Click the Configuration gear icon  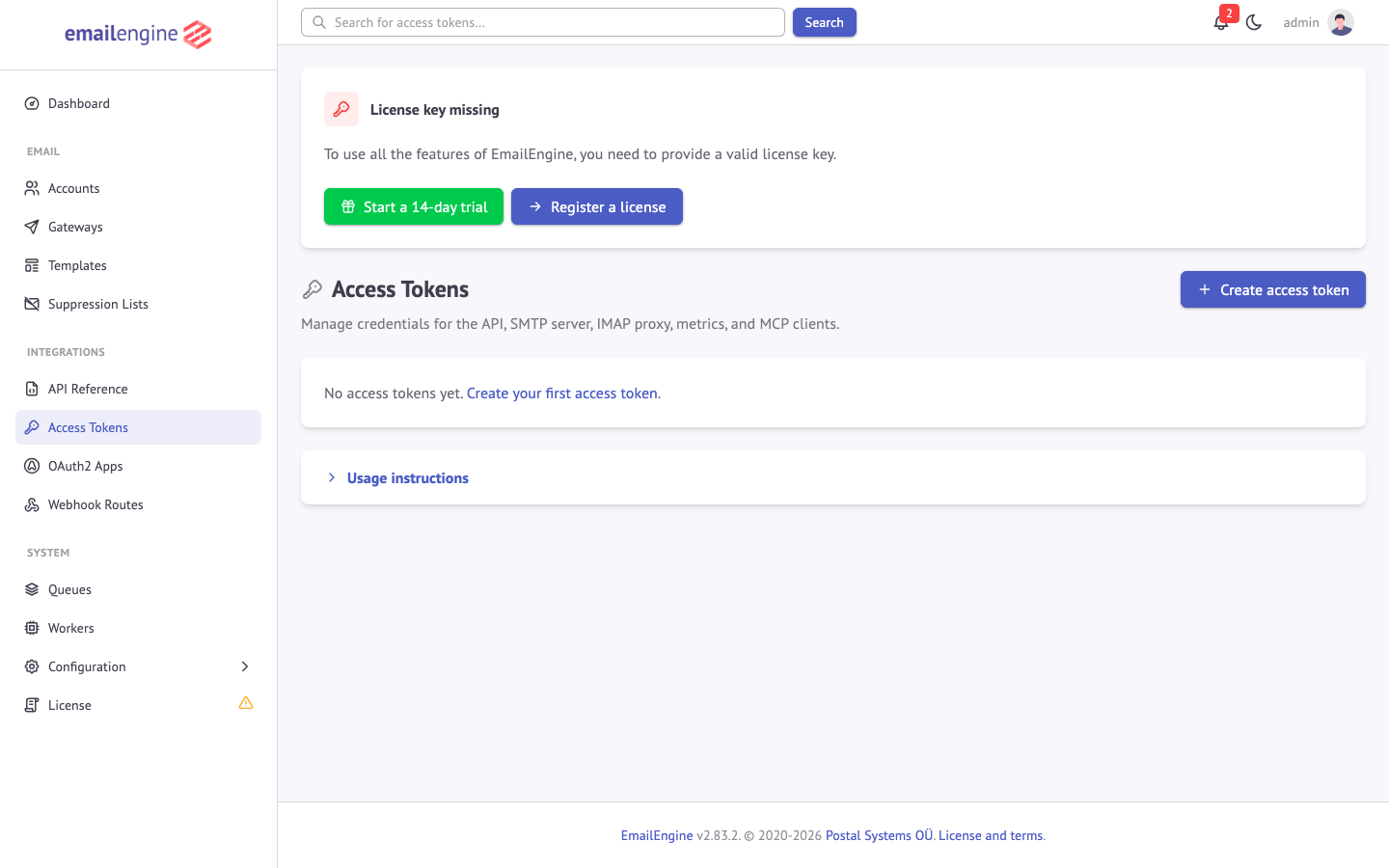tap(32, 666)
